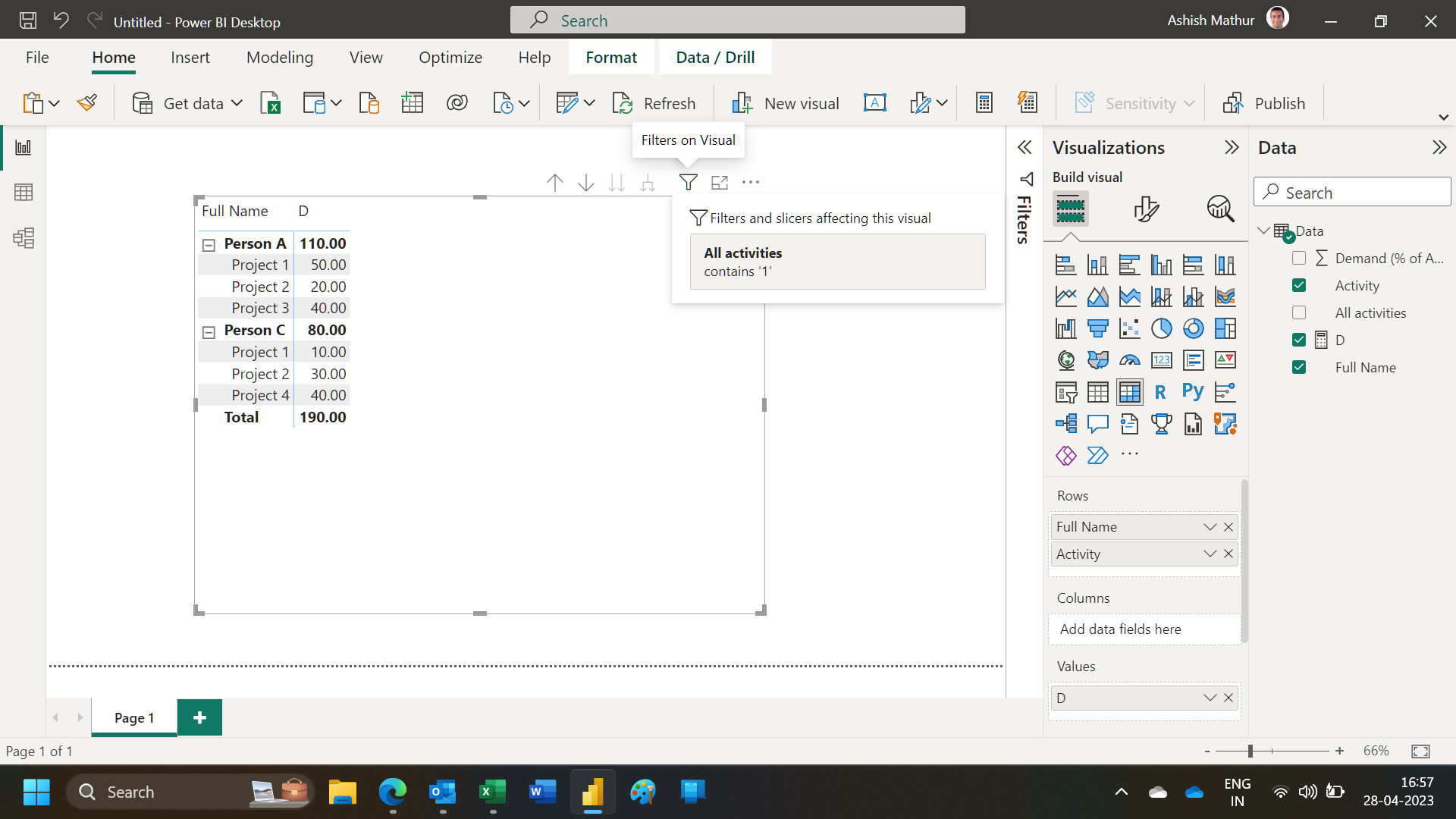Pick the Python visual icon

click(x=1193, y=392)
